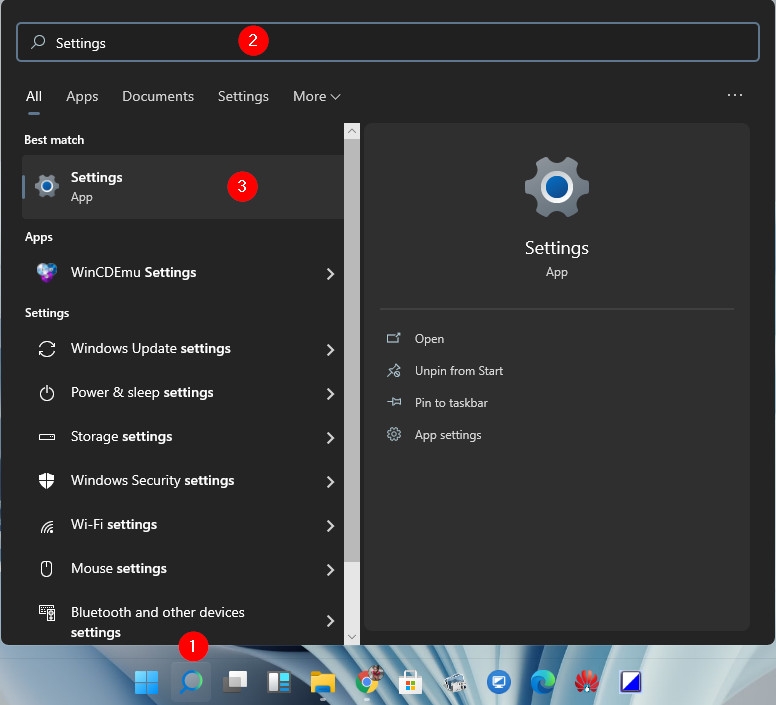This screenshot has width=776, height=705.
Task: Click the results scrollbar up arrow
Action: 352,131
